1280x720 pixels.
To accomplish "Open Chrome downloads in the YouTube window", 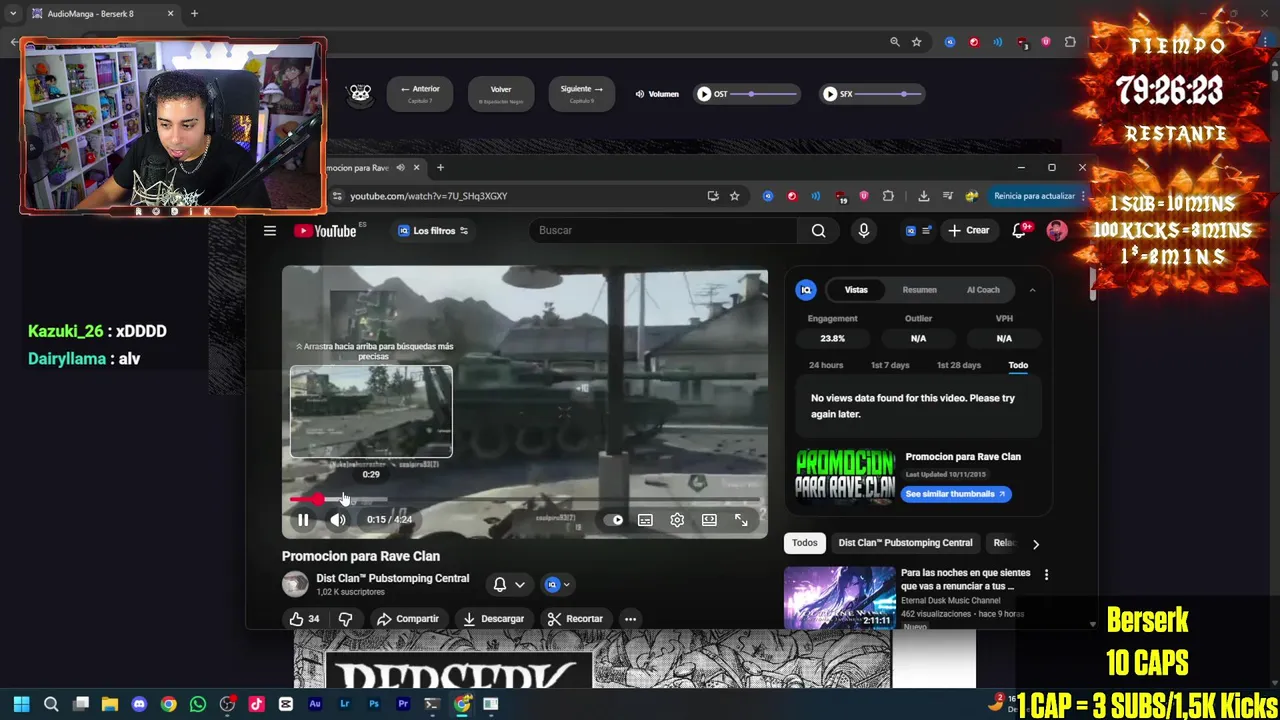I will pos(923,196).
